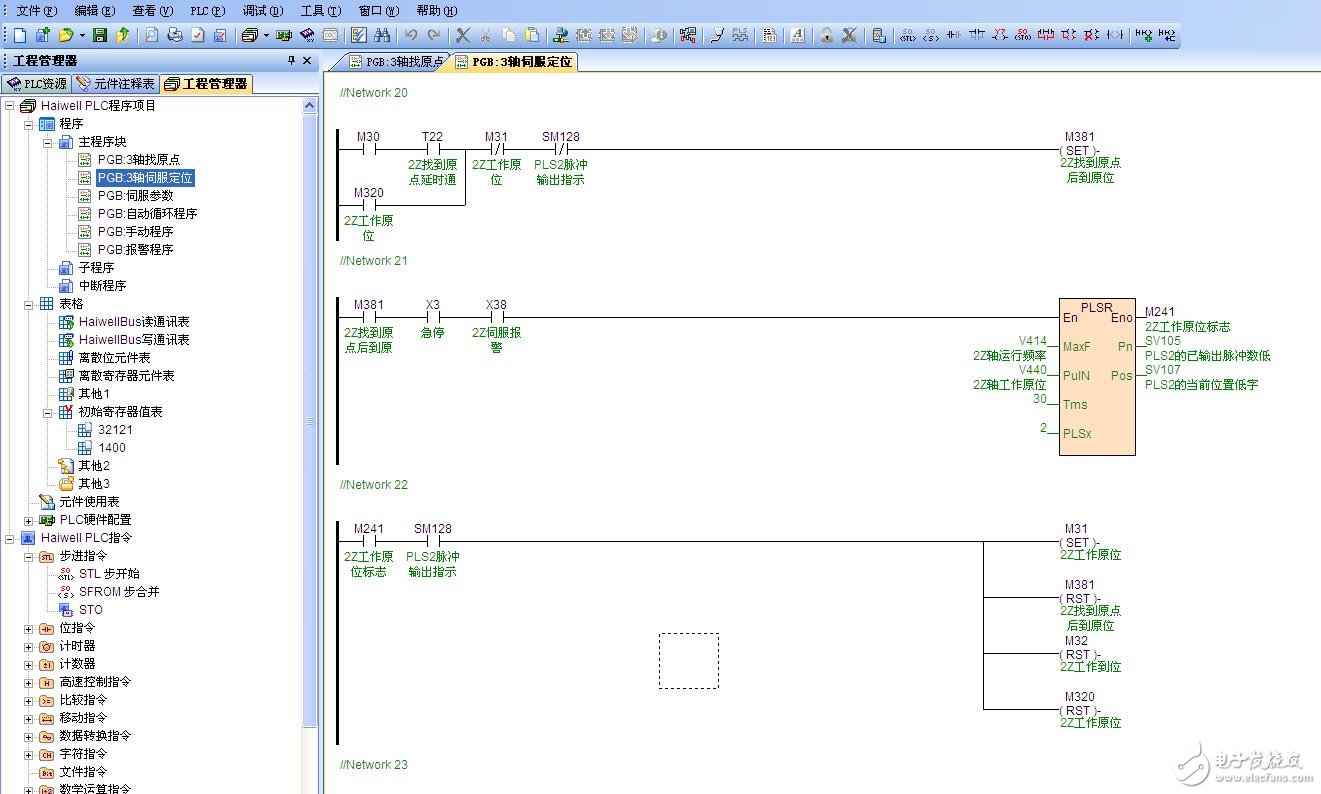Click the Copy toolbar icon
The height and width of the screenshot is (794, 1321).
[509, 35]
